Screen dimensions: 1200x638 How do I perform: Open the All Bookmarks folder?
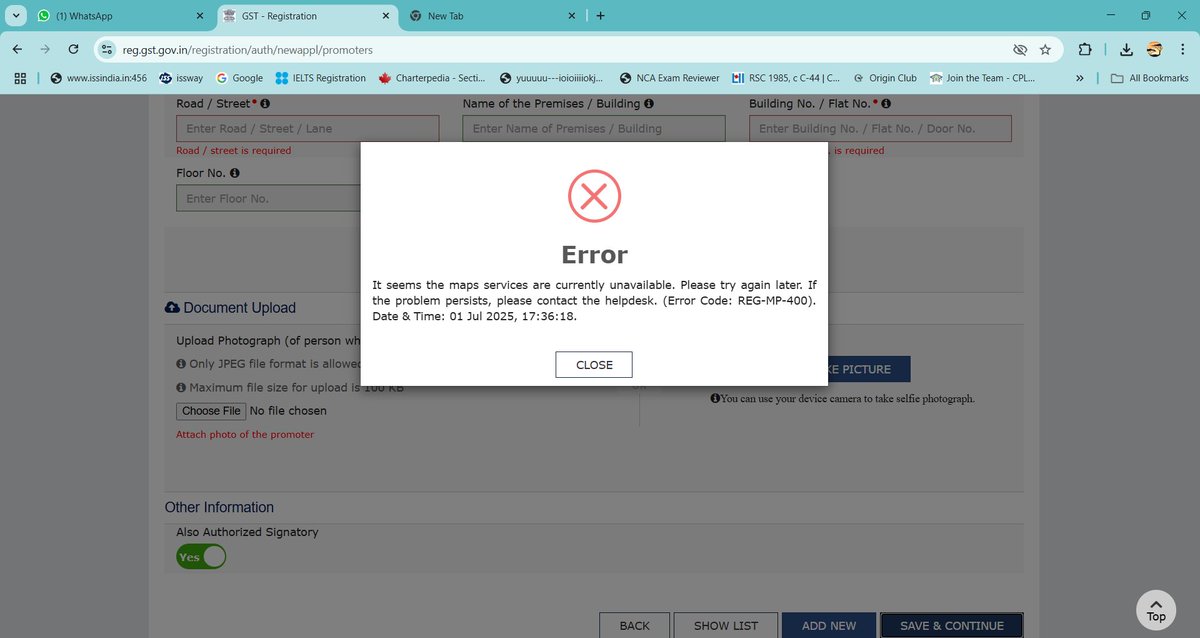click(x=1150, y=78)
